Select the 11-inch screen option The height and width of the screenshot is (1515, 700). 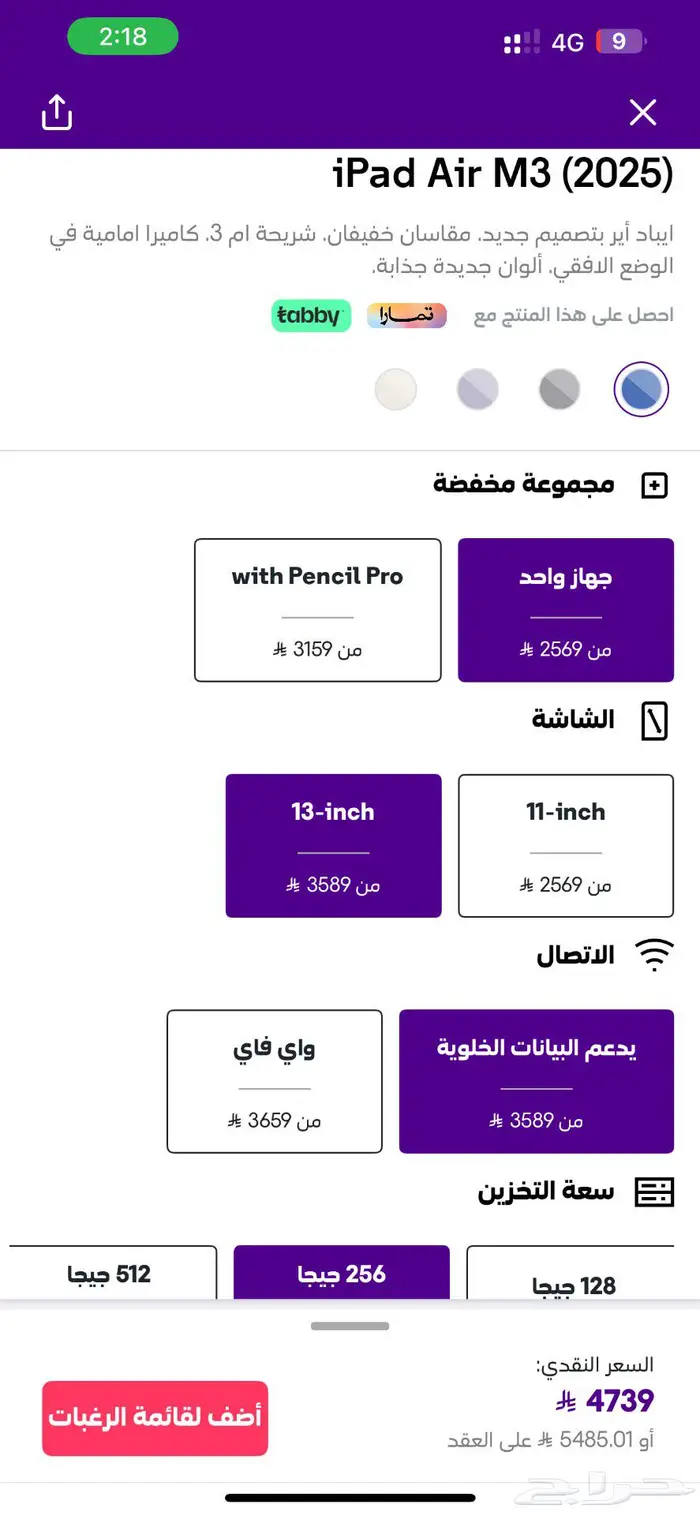(x=565, y=845)
